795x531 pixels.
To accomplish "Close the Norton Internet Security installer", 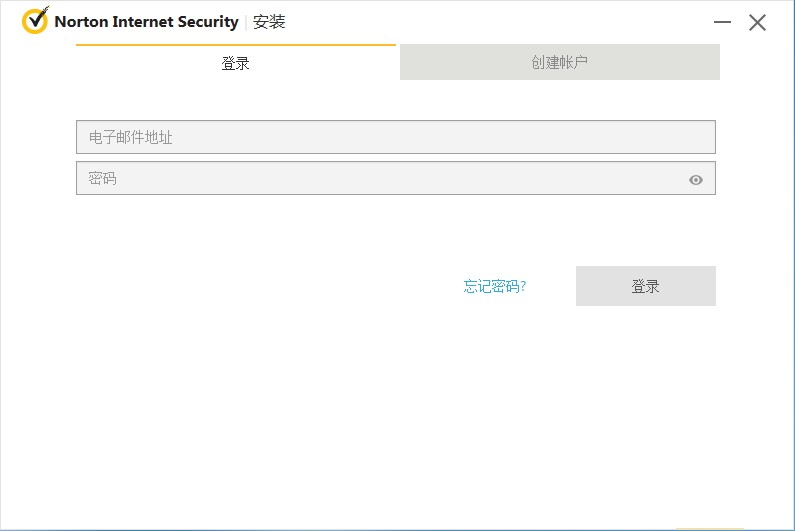I will coord(757,22).
